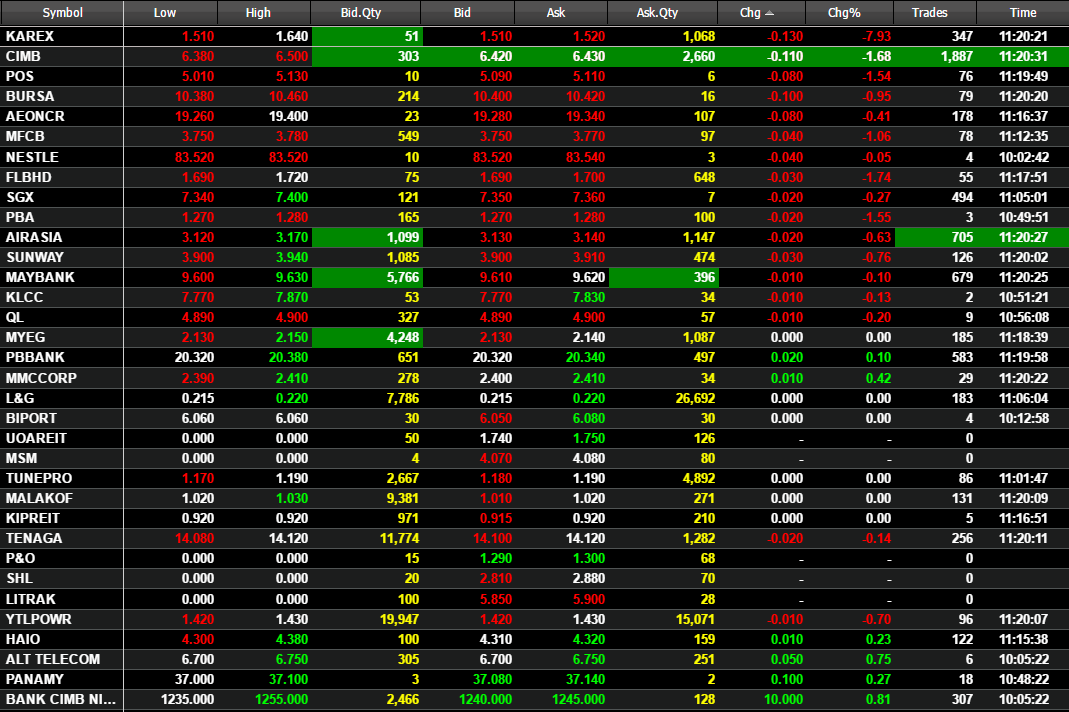
Task: Select the QL symbol
Action: point(15,317)
